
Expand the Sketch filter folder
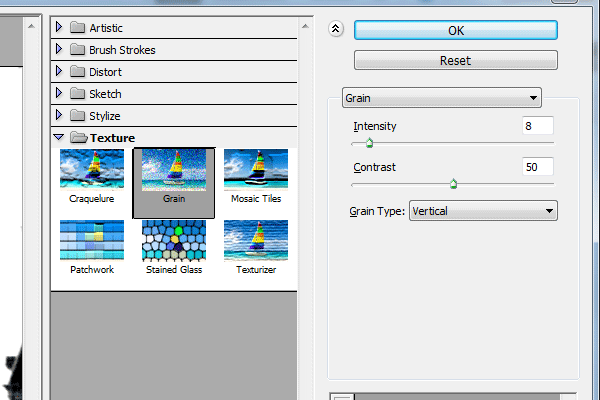pyautogui.click(x=59, y=93)
